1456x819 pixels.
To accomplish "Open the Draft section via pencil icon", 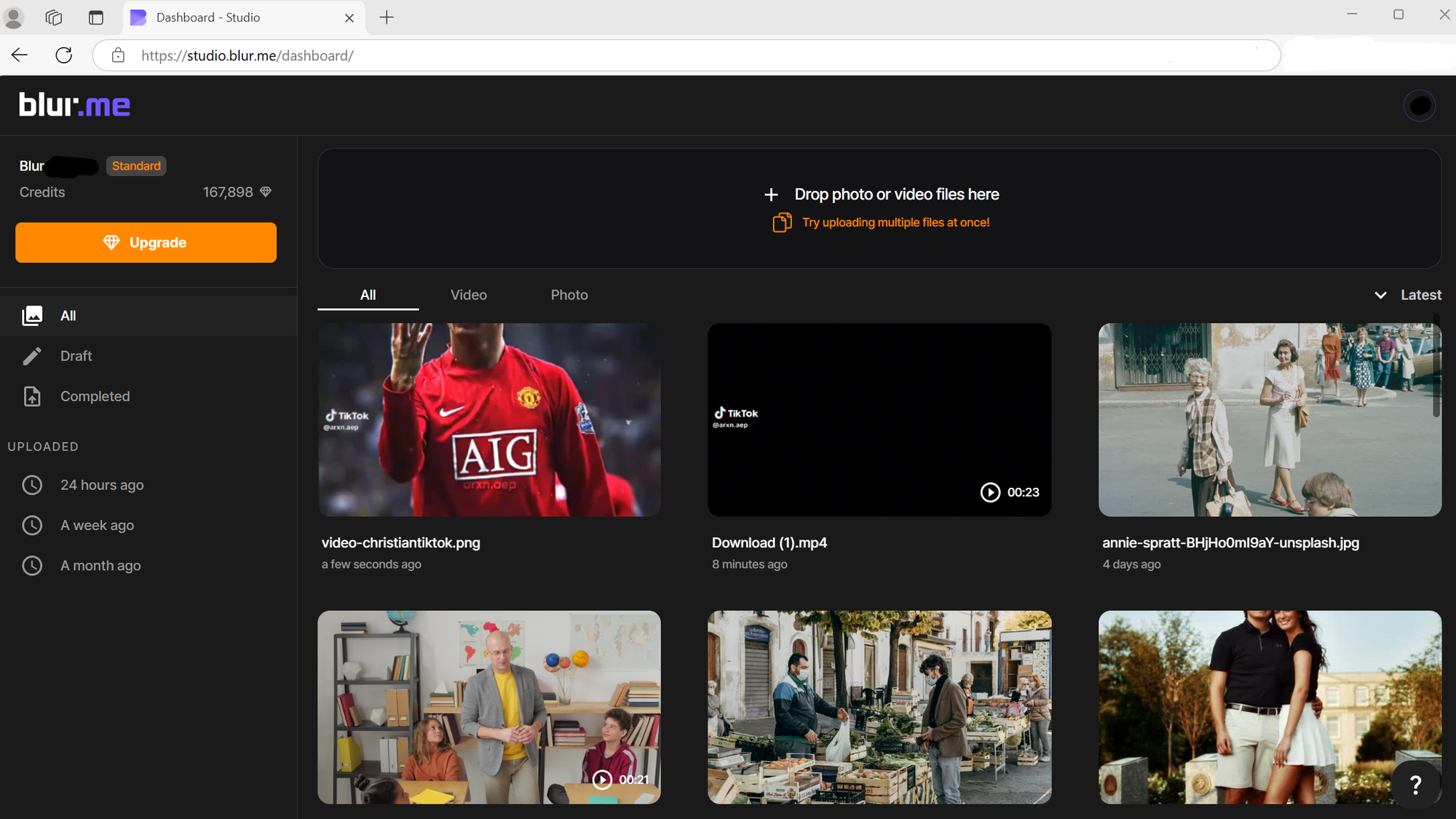I will click(33, 355).
